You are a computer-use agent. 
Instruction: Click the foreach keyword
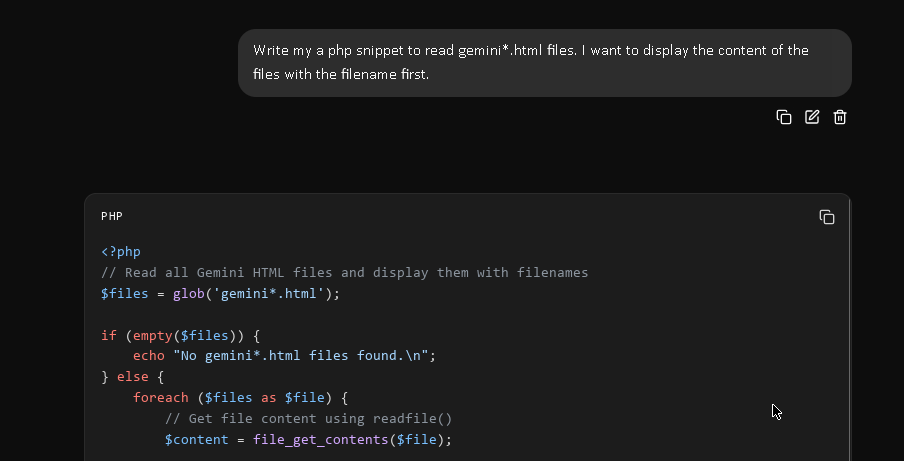160,398
